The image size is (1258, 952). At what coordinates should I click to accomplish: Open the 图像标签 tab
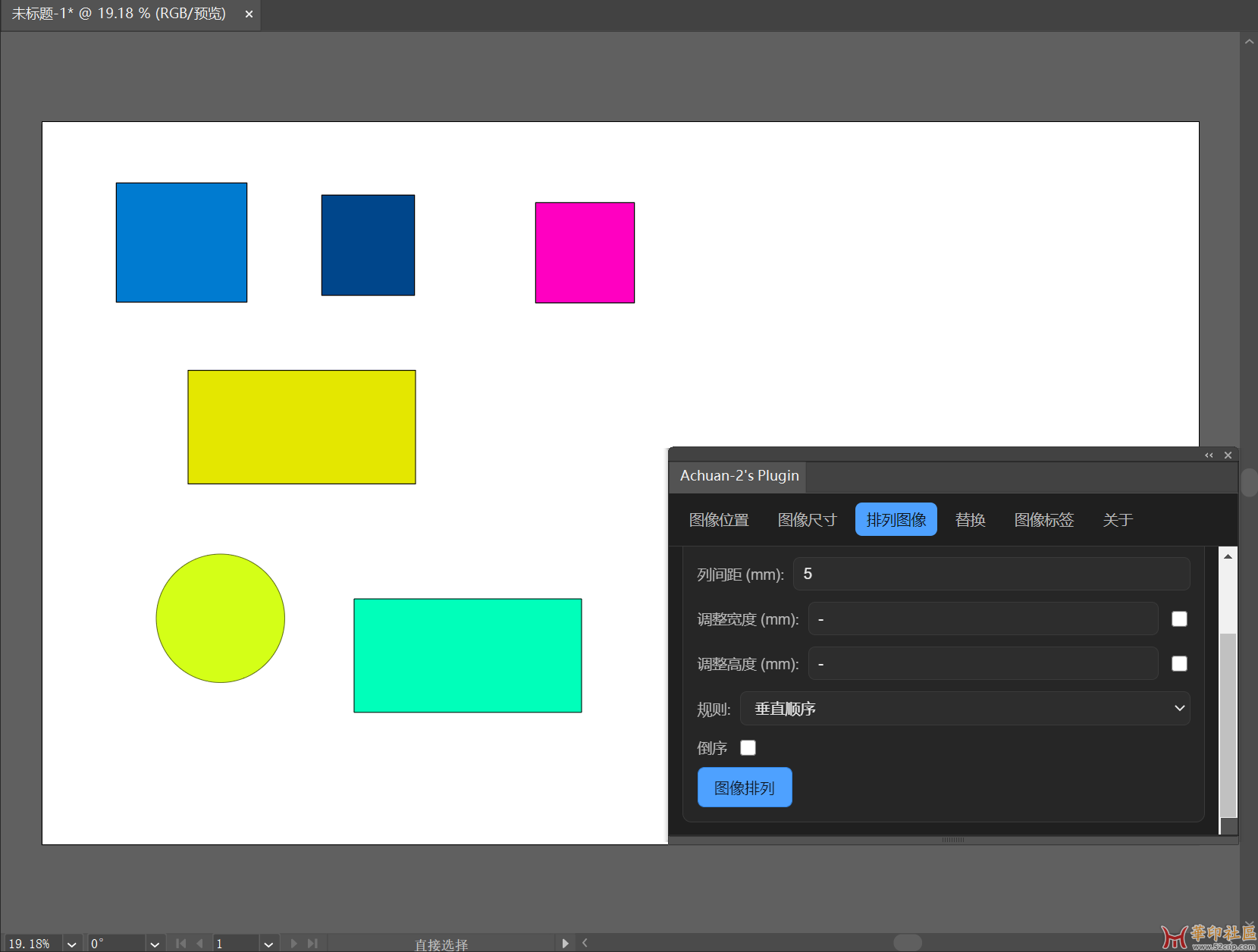[x=1044, y=520]
